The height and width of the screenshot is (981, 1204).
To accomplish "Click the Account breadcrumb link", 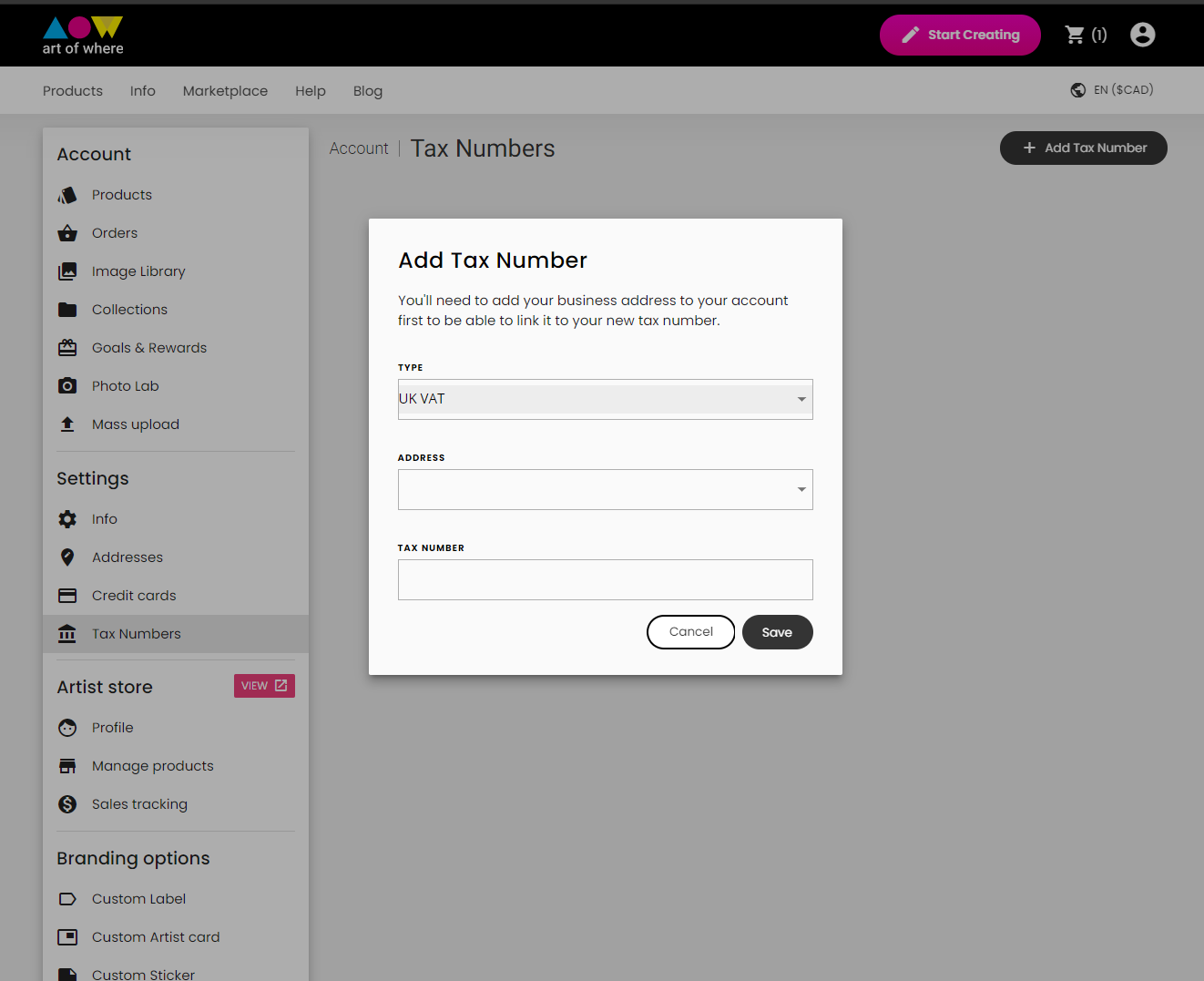I will [x=359, y=148].
